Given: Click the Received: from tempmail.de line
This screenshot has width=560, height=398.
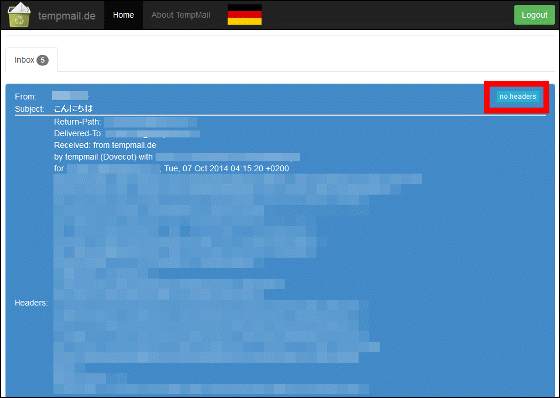Looking at the screenshot, I should (x=105, y=145).
